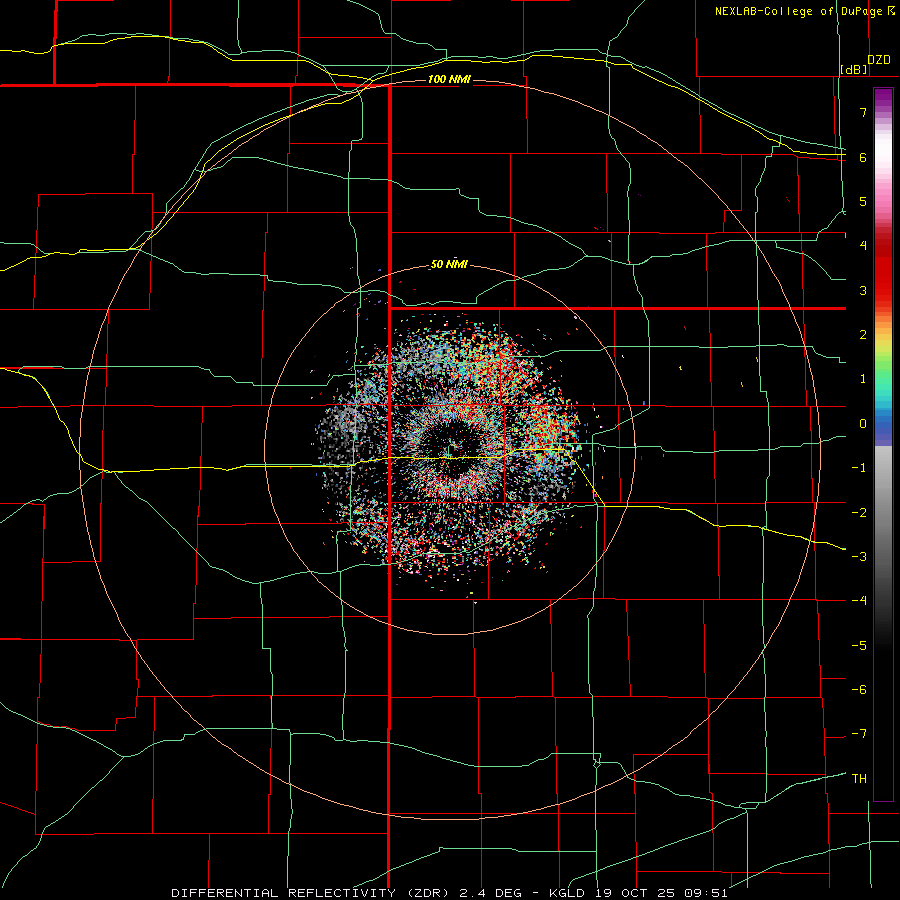Click the 100 NMI range ring label
Image resolution: width=900 pixels, height=900 pixels.
(449, 79)
